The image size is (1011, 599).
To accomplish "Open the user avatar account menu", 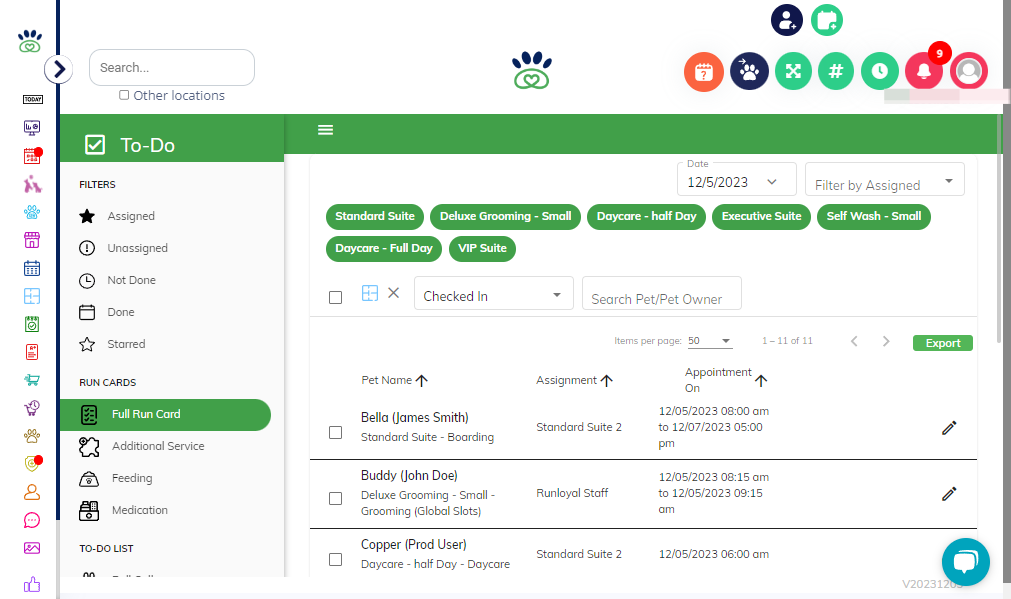I will coord(968,71).
